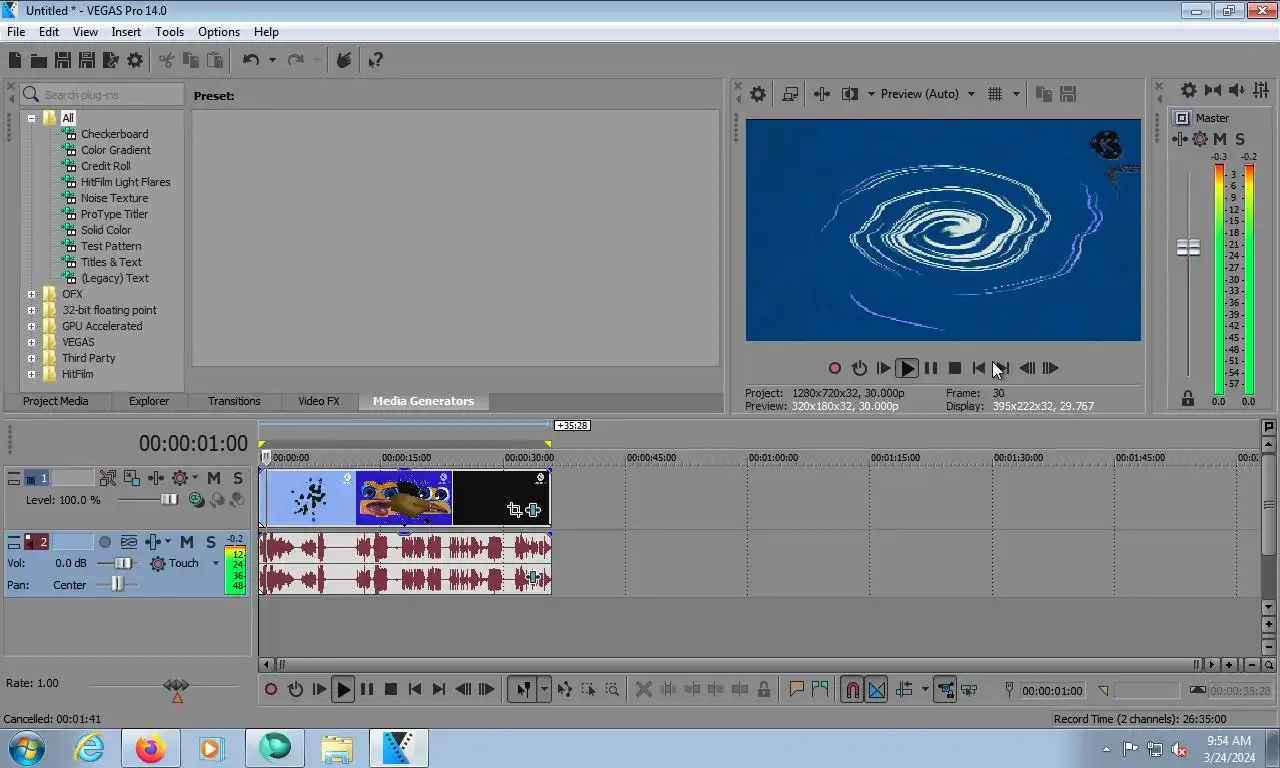Click the Track FX icon on video track 1
Screen dimensions: 1280x768
click(157, 478)
